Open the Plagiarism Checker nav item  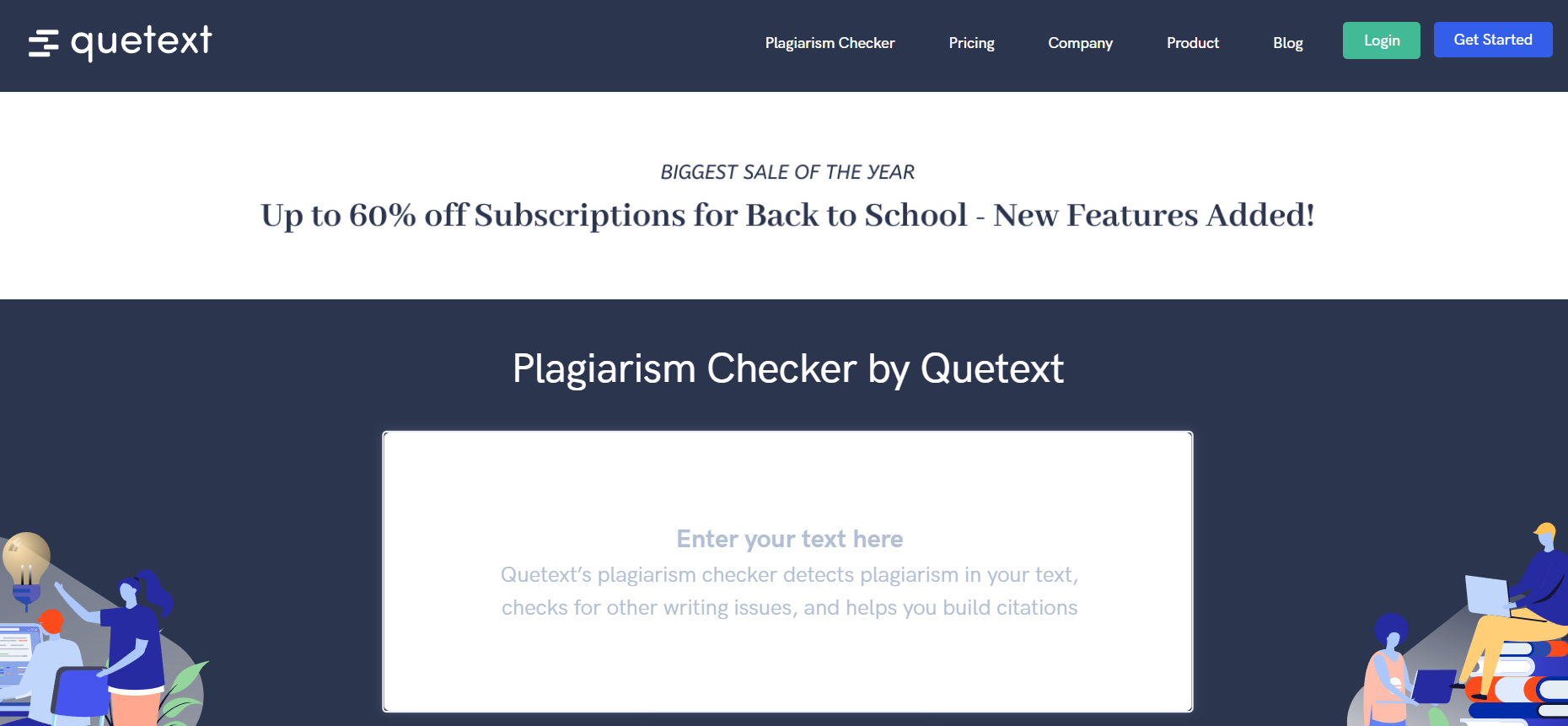830,43
